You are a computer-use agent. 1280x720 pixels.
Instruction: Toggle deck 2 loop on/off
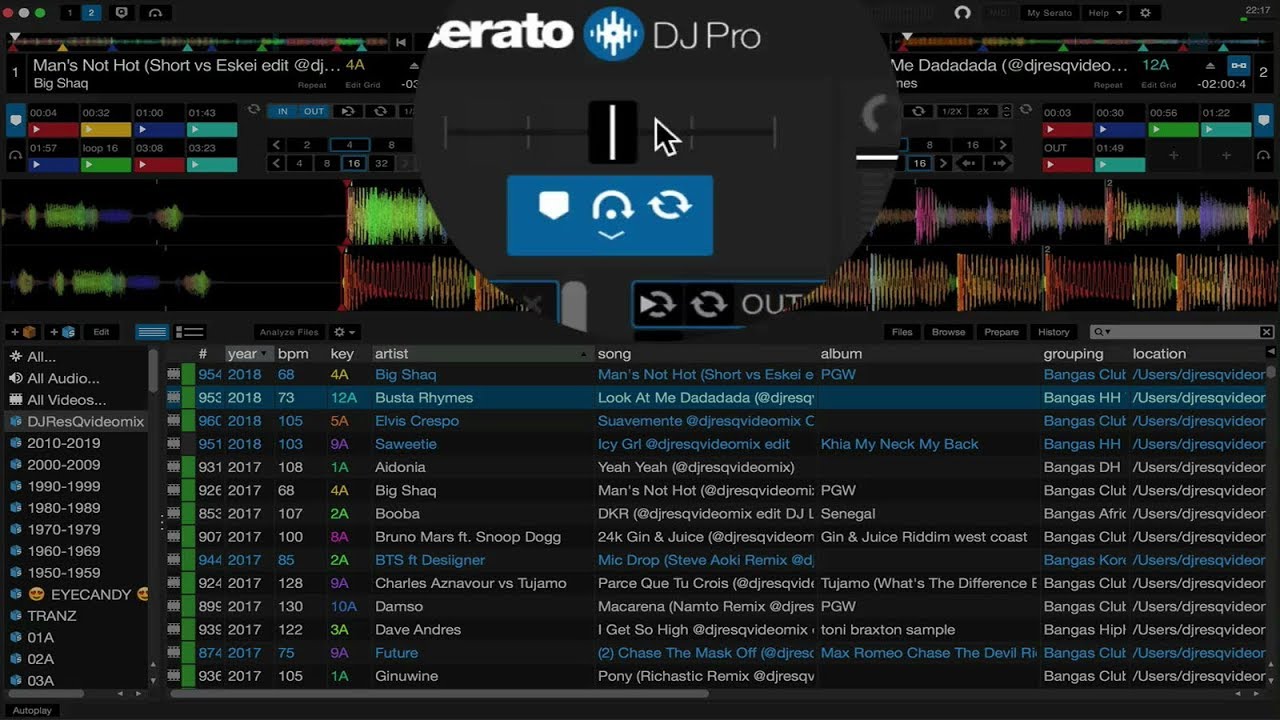point(918,111)
